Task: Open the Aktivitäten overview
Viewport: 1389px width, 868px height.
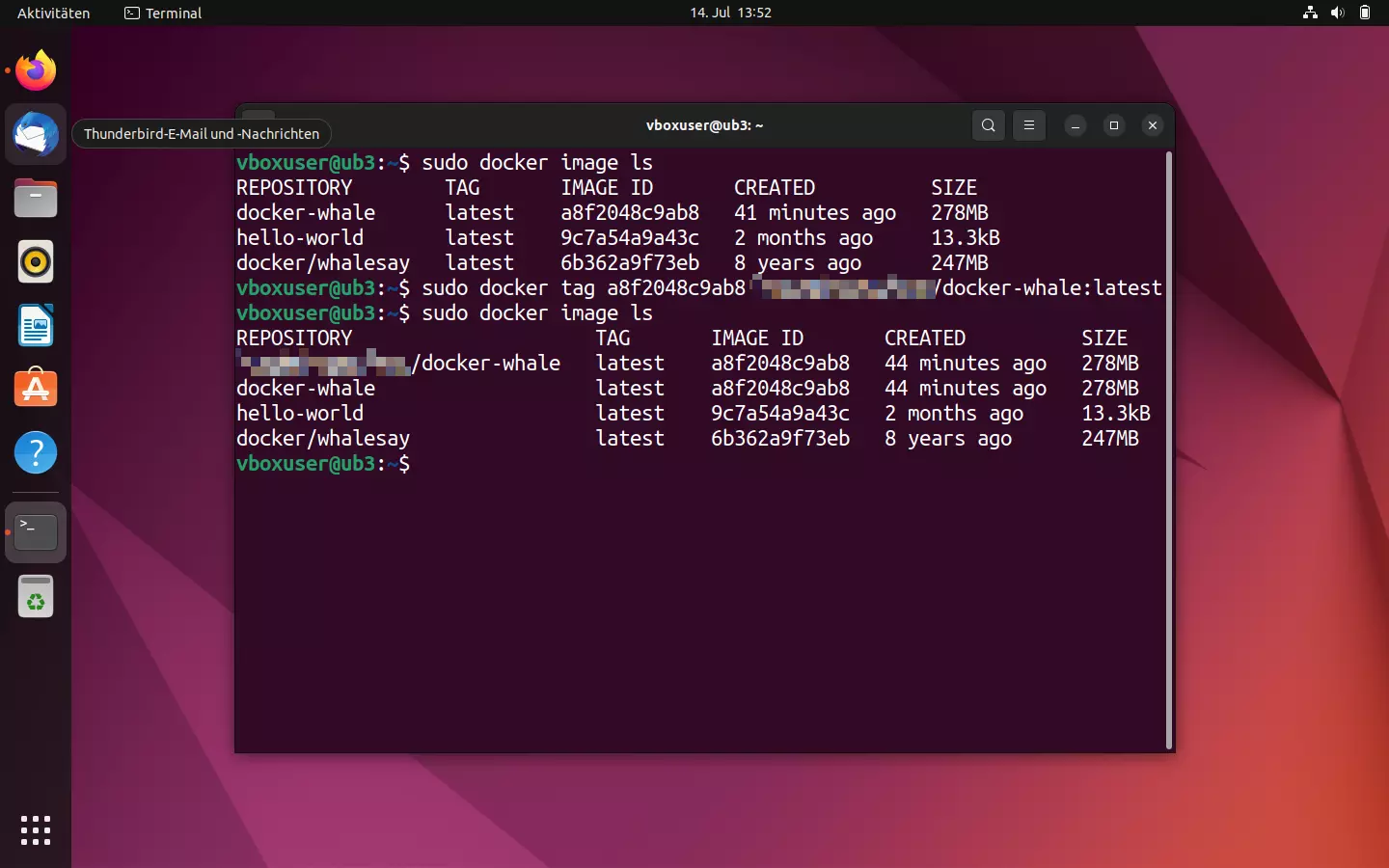Action: pyautogui.click(x=51, y=13)
